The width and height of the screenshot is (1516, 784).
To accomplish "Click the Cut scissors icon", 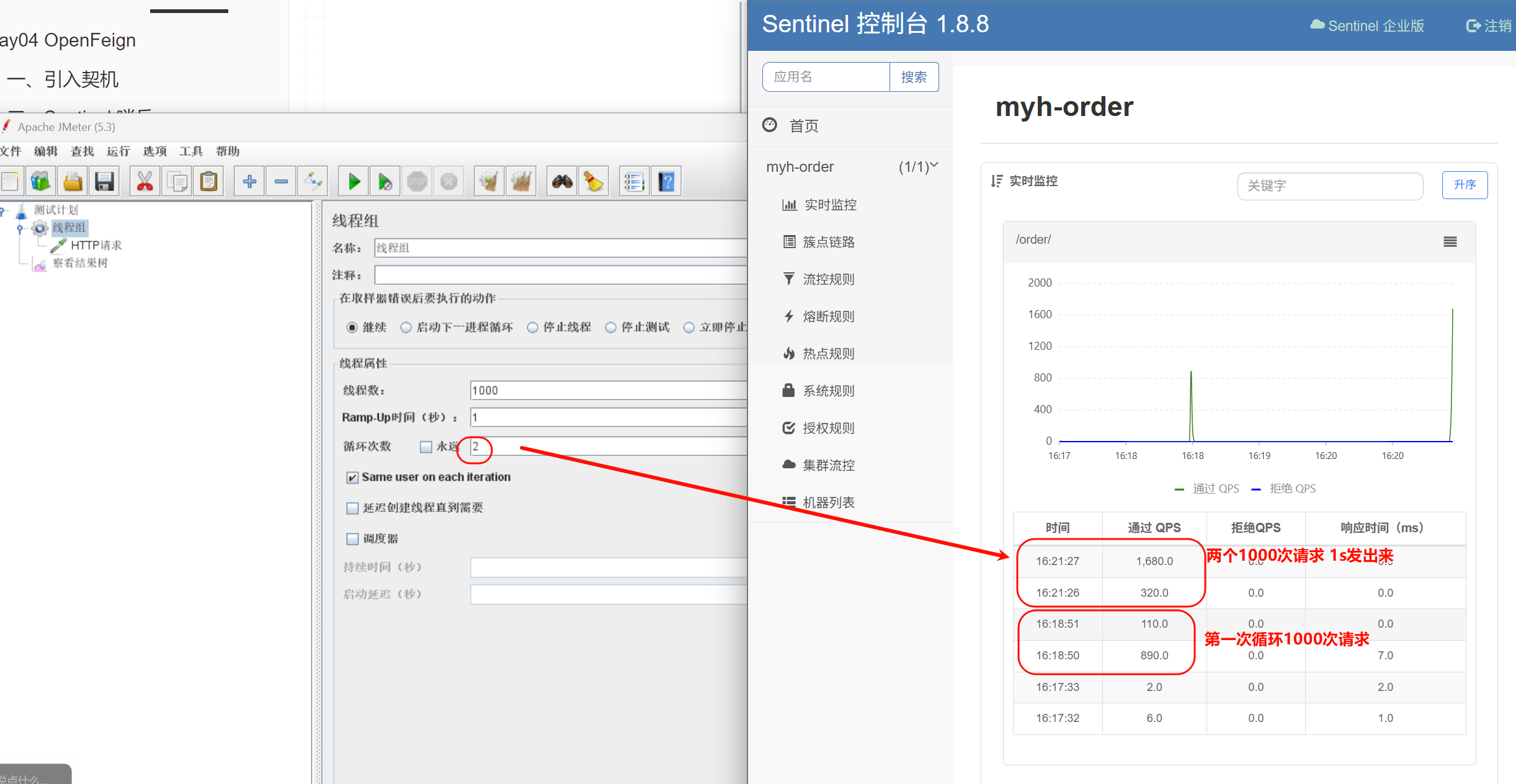I will [145, 182].
